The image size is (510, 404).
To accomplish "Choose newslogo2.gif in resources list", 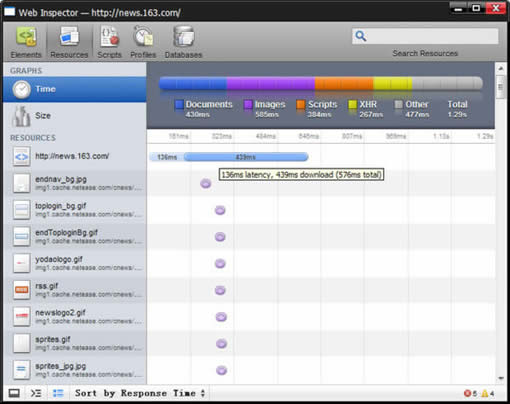I will [x=75, y=316].
